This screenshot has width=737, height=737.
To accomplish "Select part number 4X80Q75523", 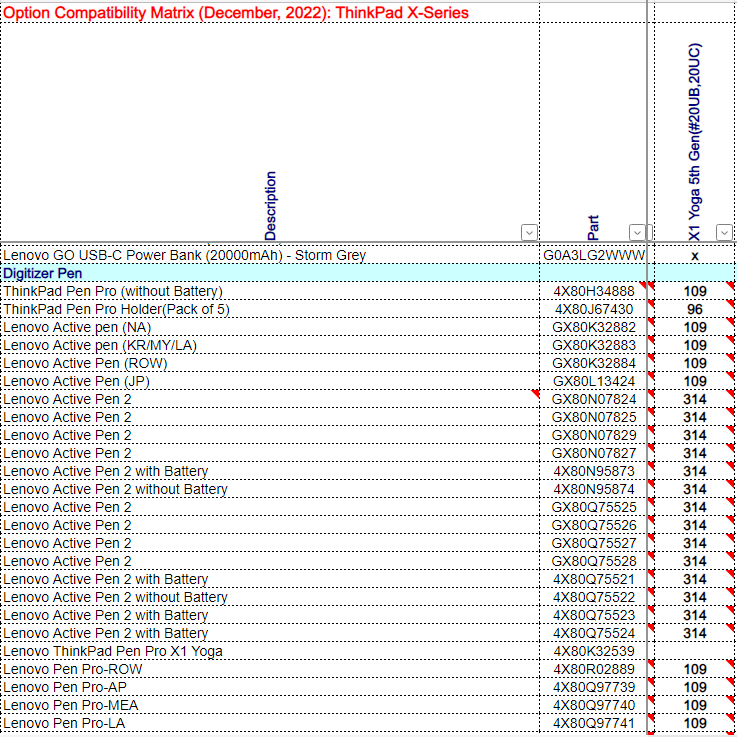I will point(594,615).
